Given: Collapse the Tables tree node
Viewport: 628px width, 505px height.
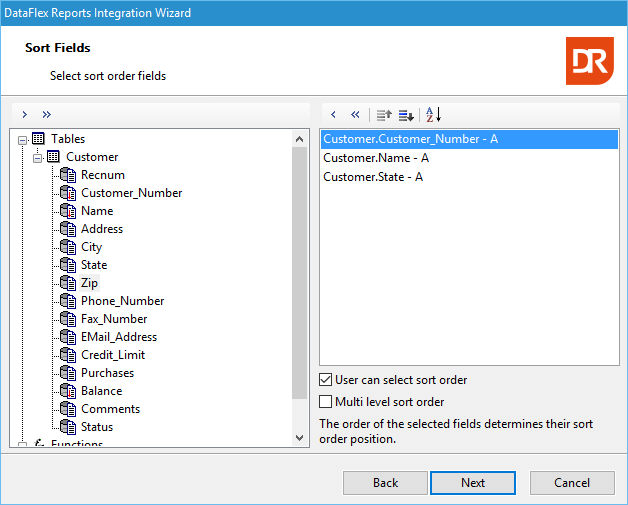Looking at the screenshot, I should click(x=23, y=140).
